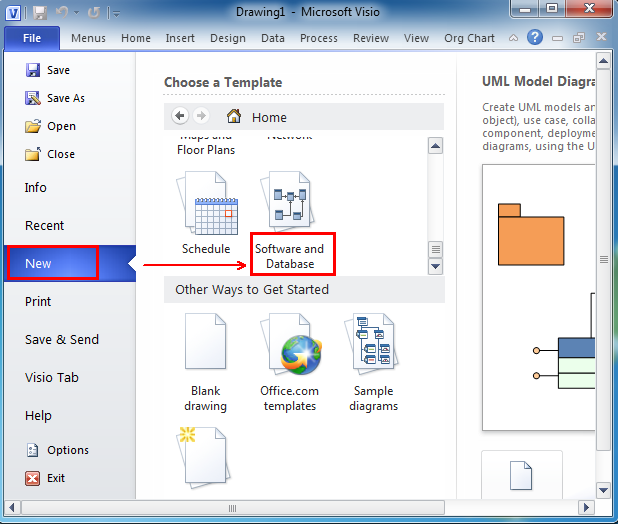Click the blank document icon below preview
This screenshot has height=524, width=618.
(x=521, y=476)
